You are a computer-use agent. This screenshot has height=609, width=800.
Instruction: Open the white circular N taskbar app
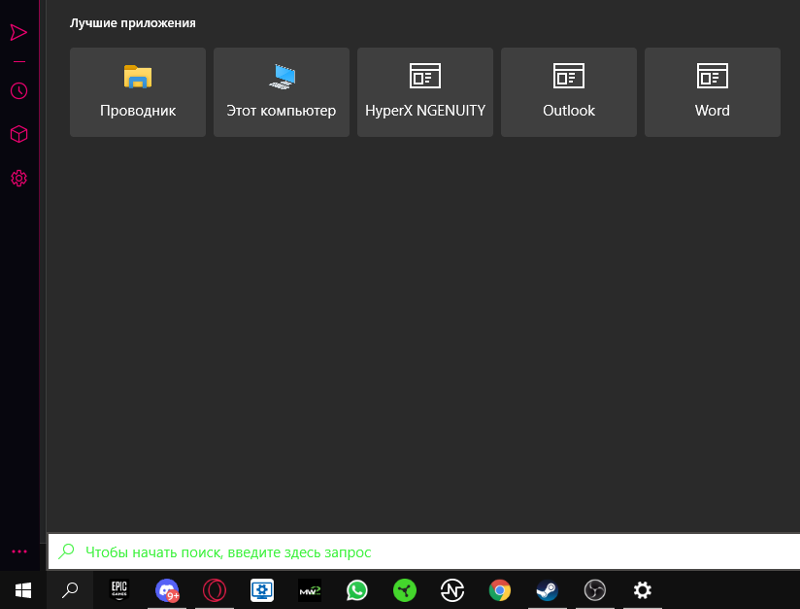pos(452,591)
